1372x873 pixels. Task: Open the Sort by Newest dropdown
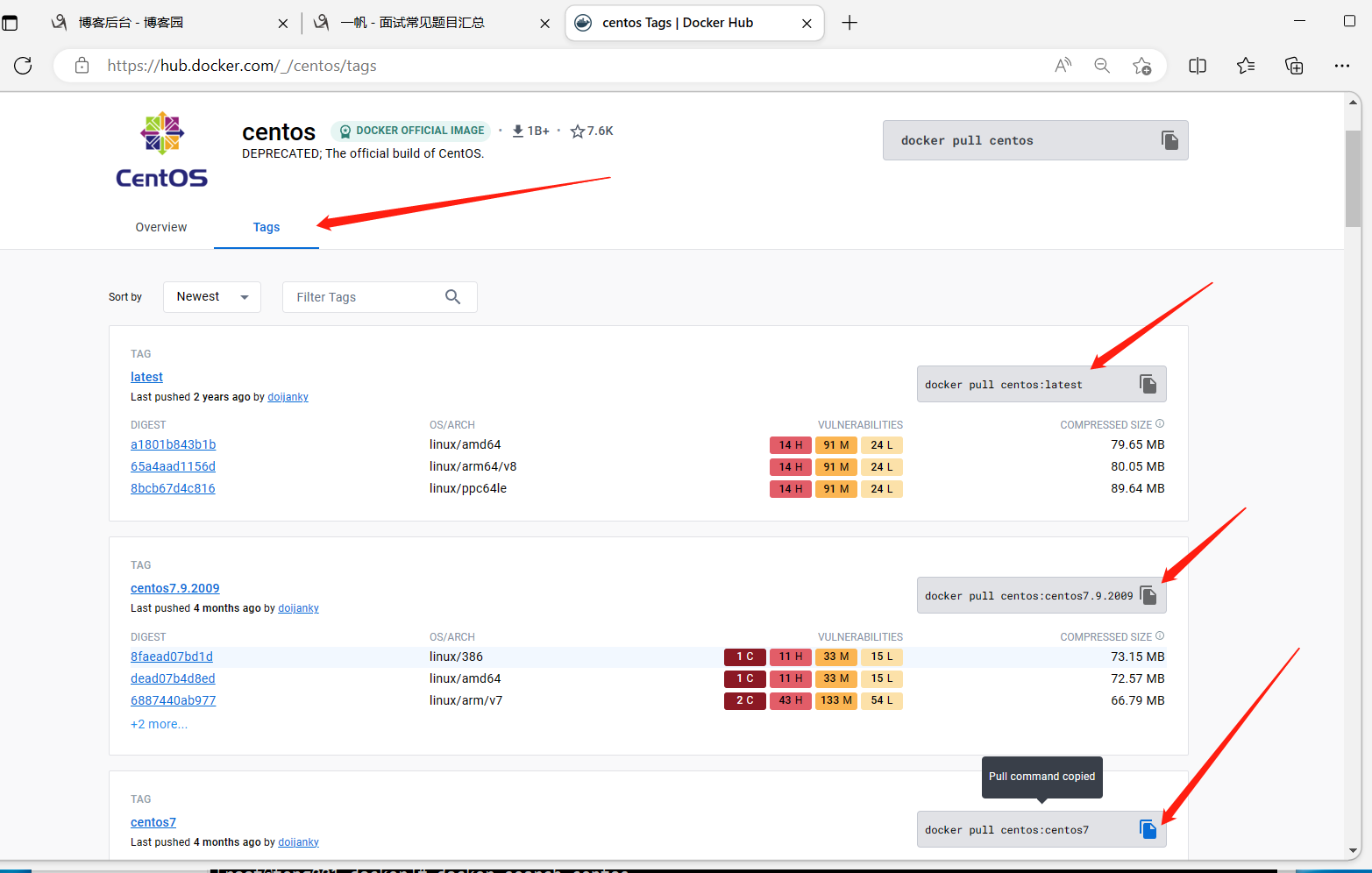212,297
